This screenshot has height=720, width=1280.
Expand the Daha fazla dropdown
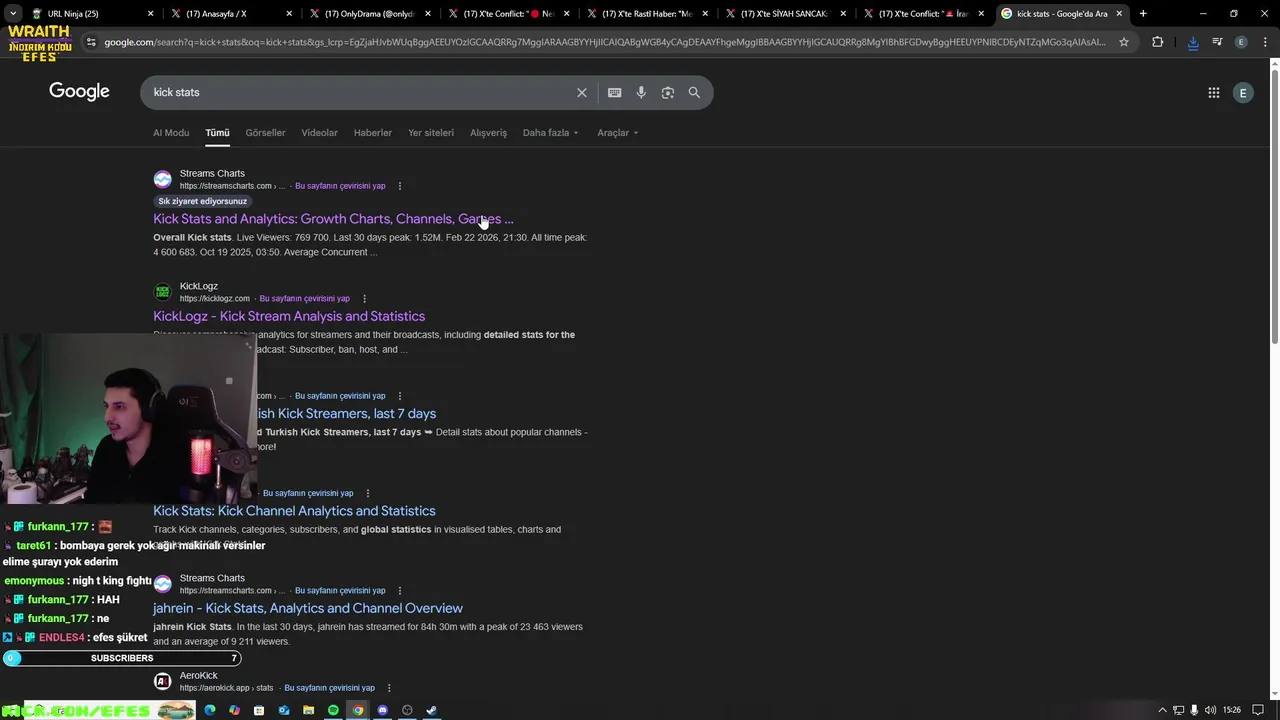pyautogui.click(x=550, y=133)
